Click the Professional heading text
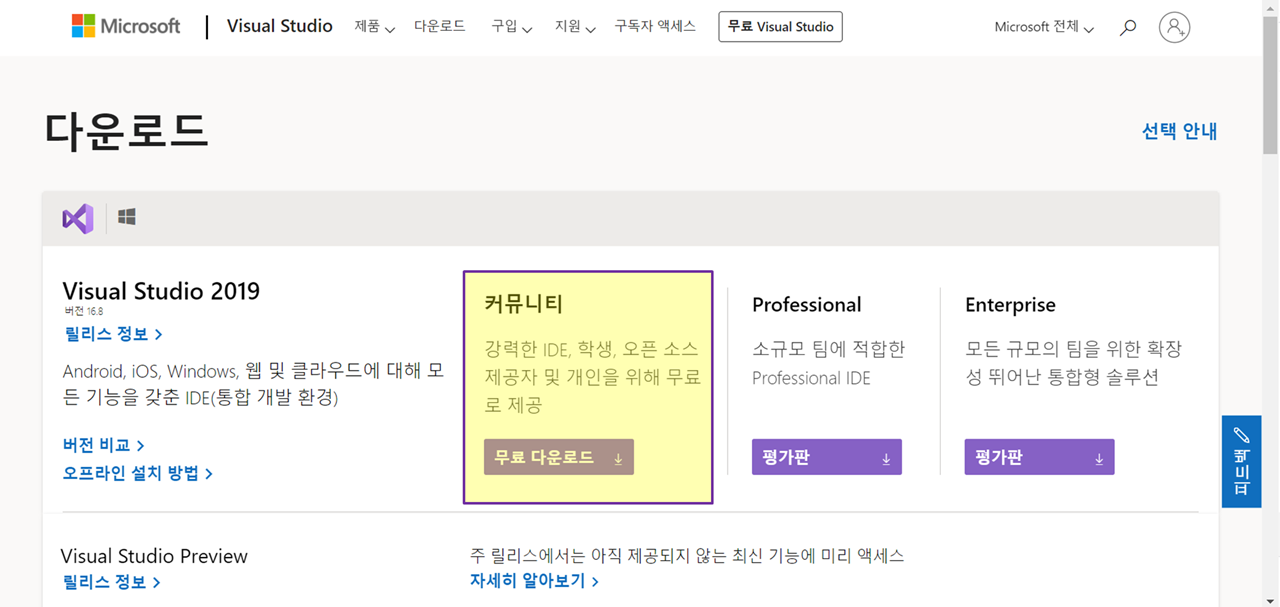1280x607 pixels. pos(806,305)
